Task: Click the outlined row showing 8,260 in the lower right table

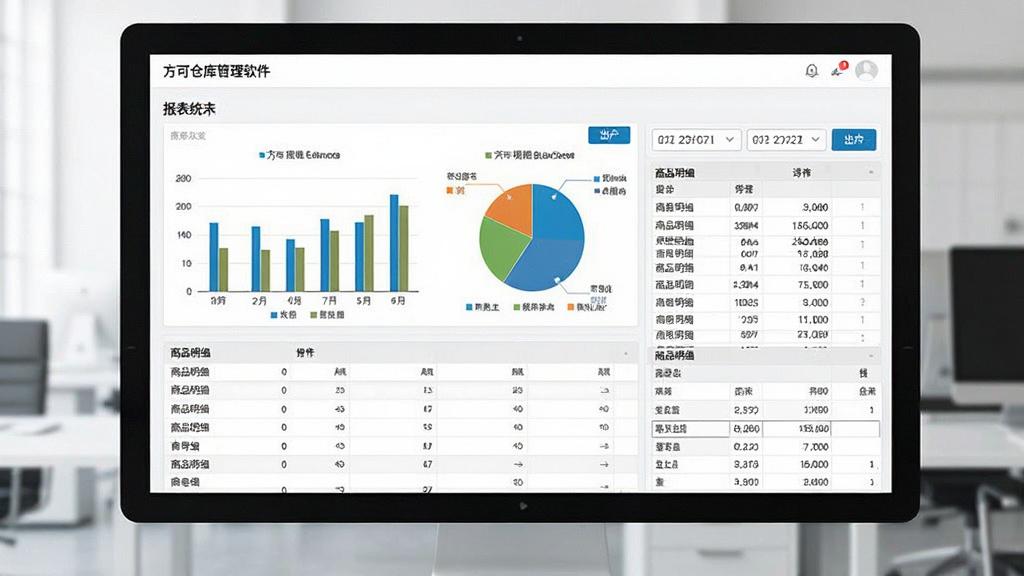Action: pos(765,429)
